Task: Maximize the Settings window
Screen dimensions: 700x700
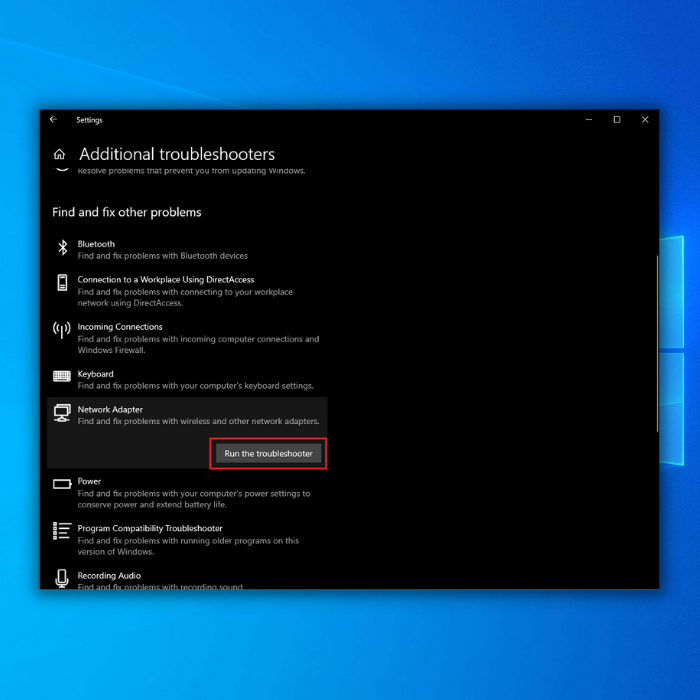Action: [617, 120]
